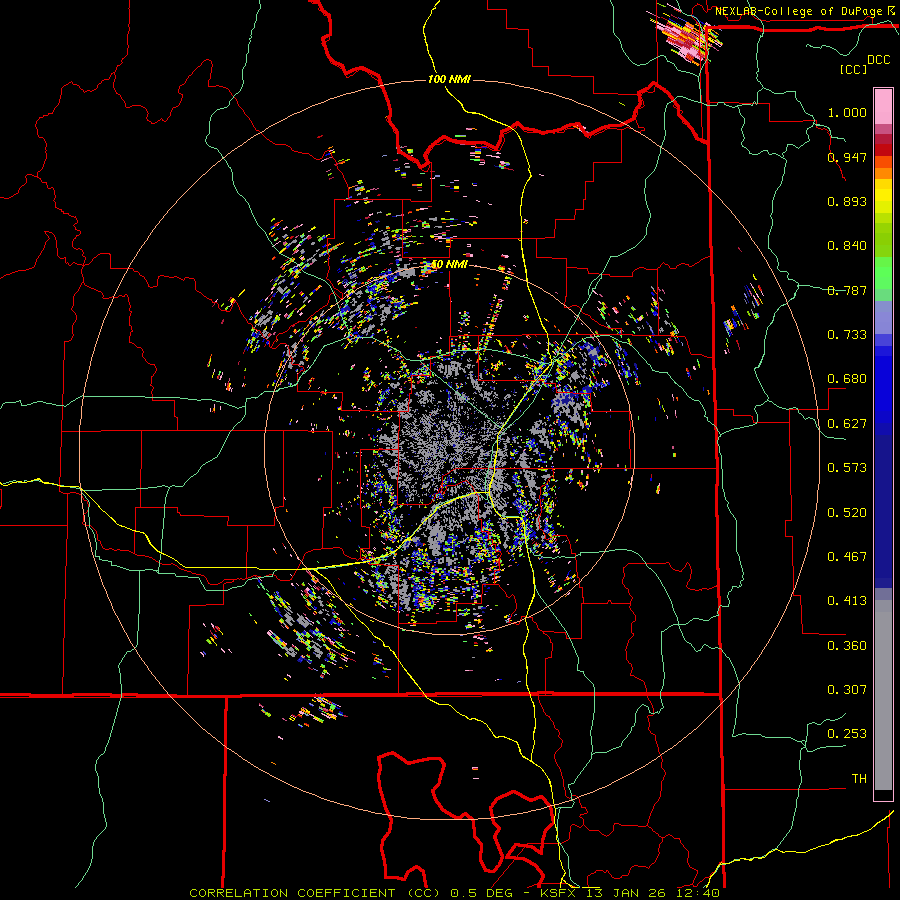The image size is (900, 900).
Task: Click the gray band of the color bar
Action: 883,695
